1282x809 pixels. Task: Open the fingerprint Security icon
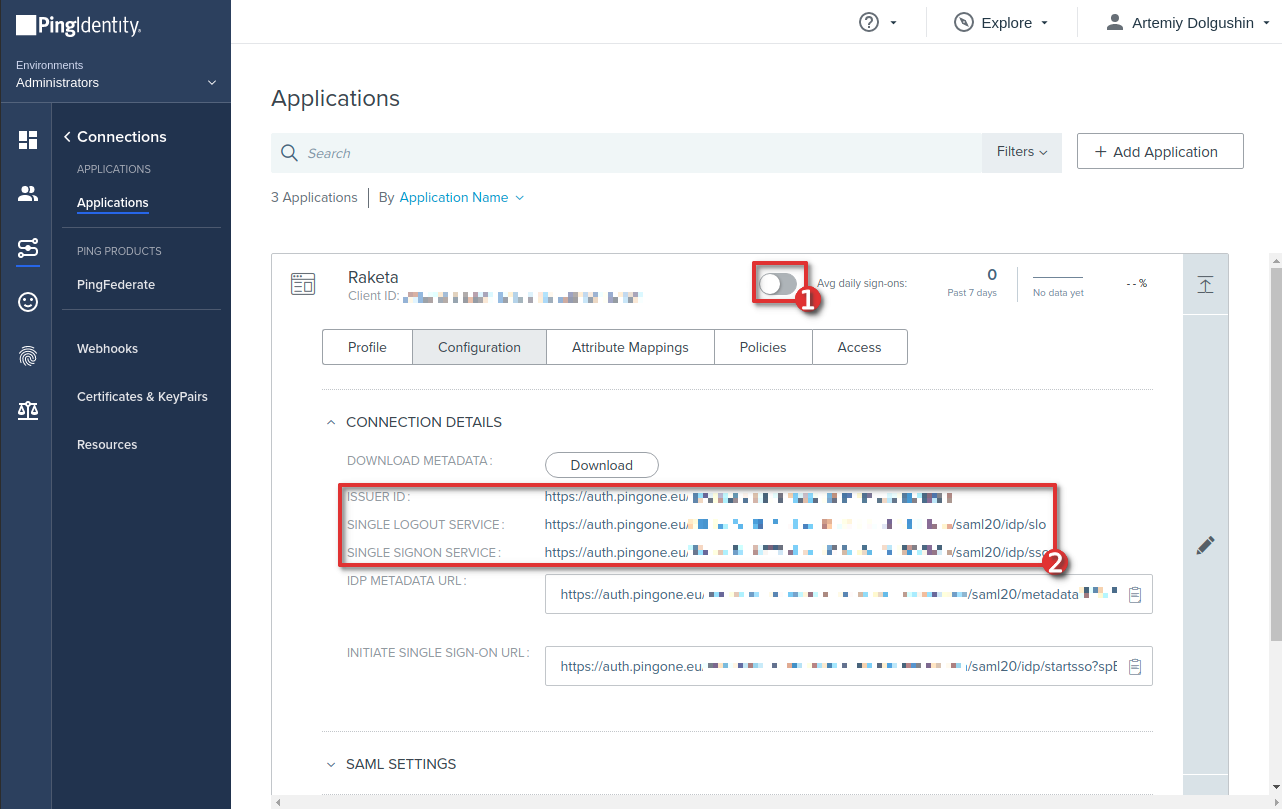coord(28,356)
